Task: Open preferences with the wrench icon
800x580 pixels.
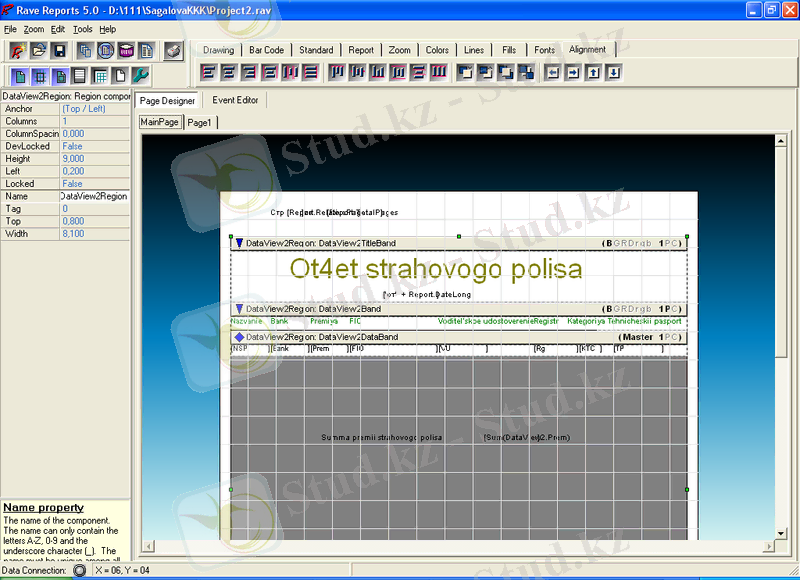Action: 140,77
